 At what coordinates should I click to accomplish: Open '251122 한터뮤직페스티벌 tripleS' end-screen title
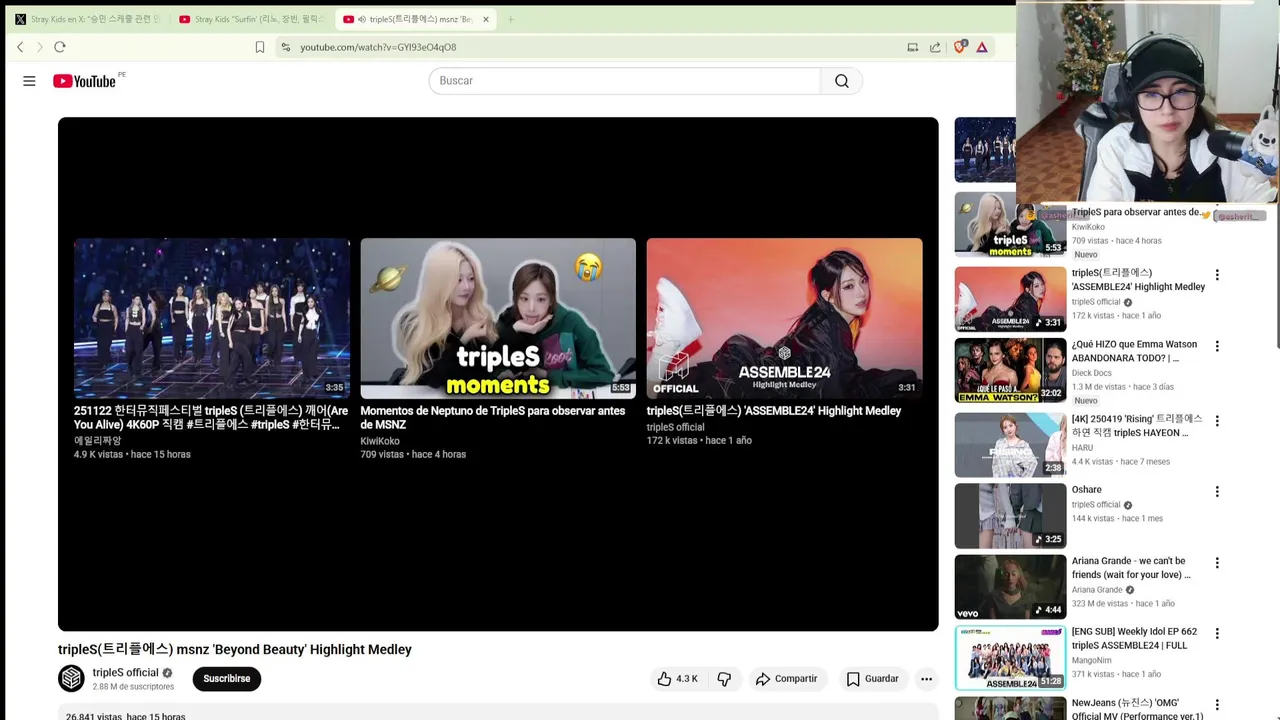(x=211, y=417)
